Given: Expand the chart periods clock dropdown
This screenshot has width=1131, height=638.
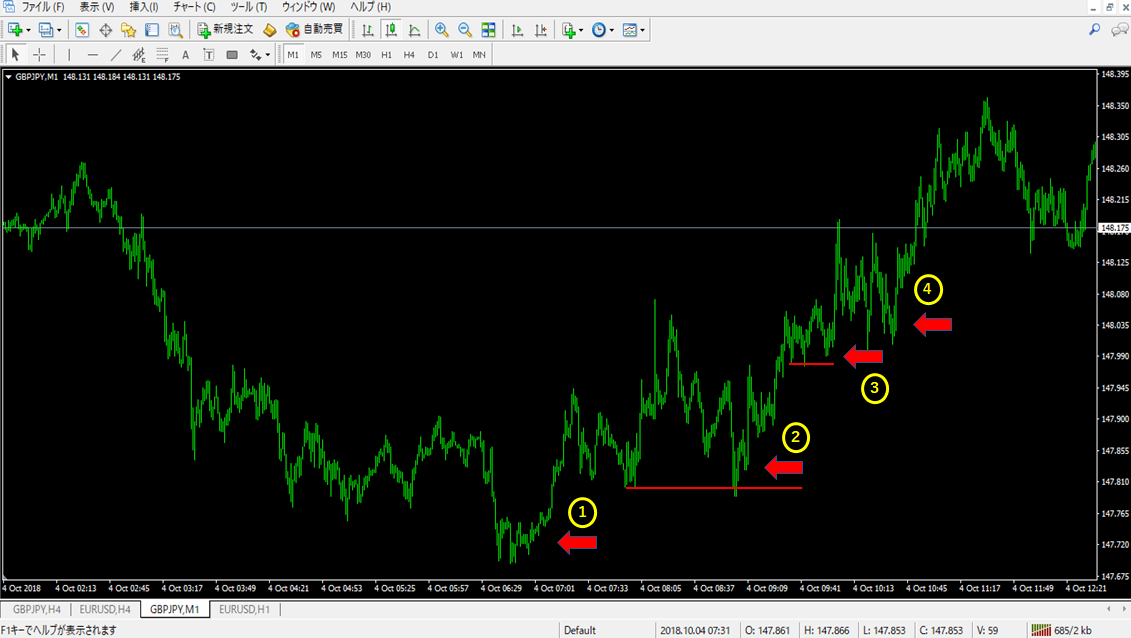Looking at the screenshot, I should (611, 30).
